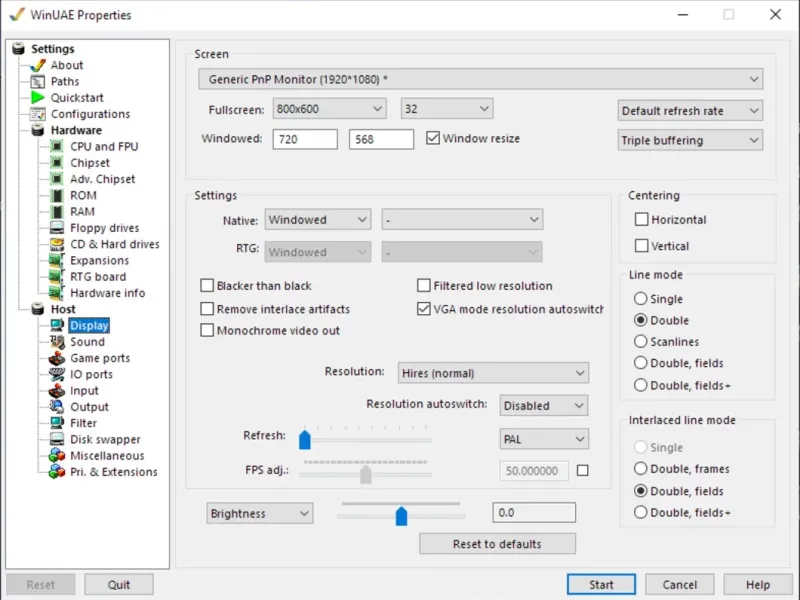Click the IO ports icon

pyautogui.click(x=57, y=374)
